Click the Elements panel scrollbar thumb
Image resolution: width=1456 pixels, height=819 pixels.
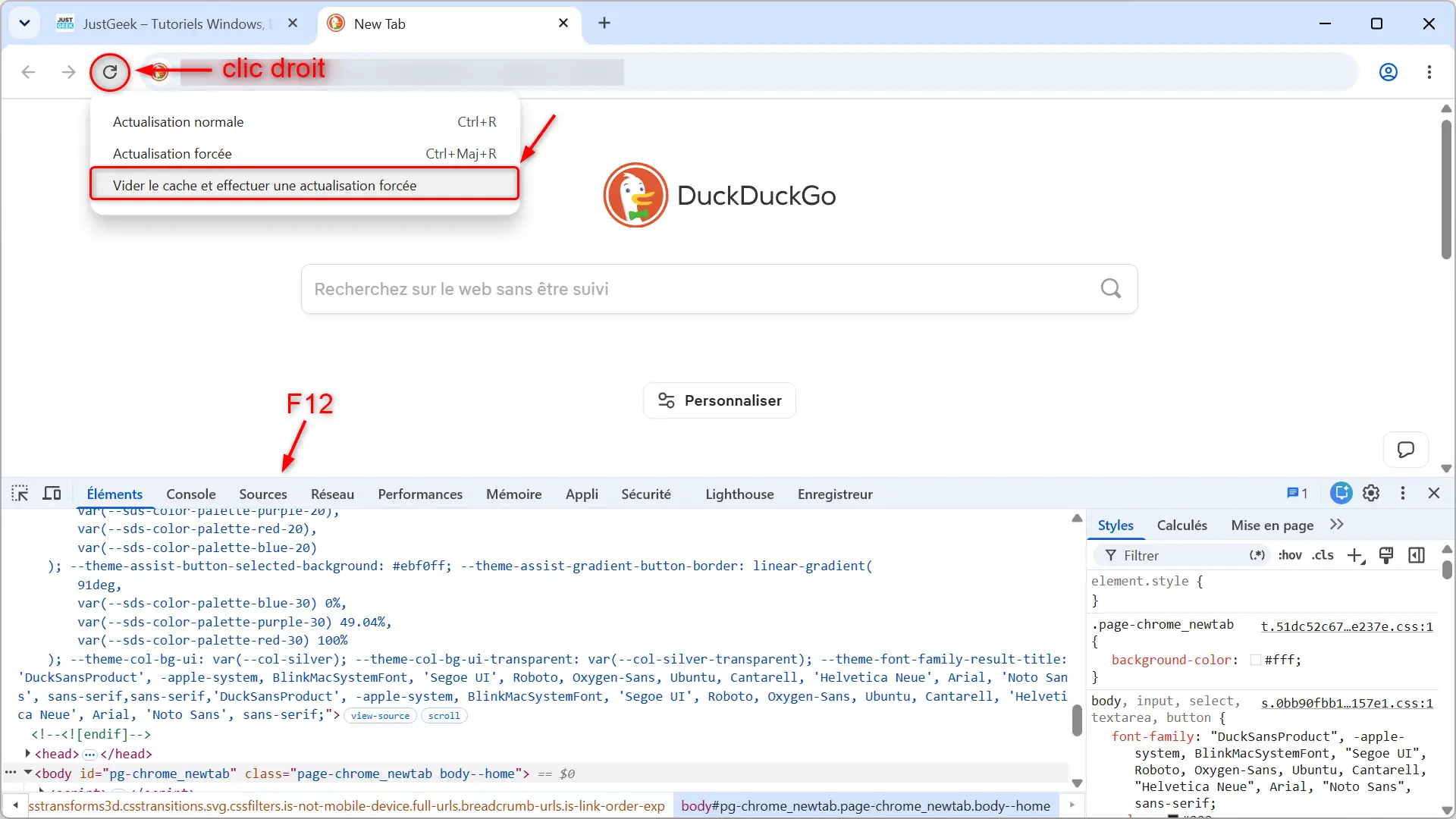point(1077,720)
